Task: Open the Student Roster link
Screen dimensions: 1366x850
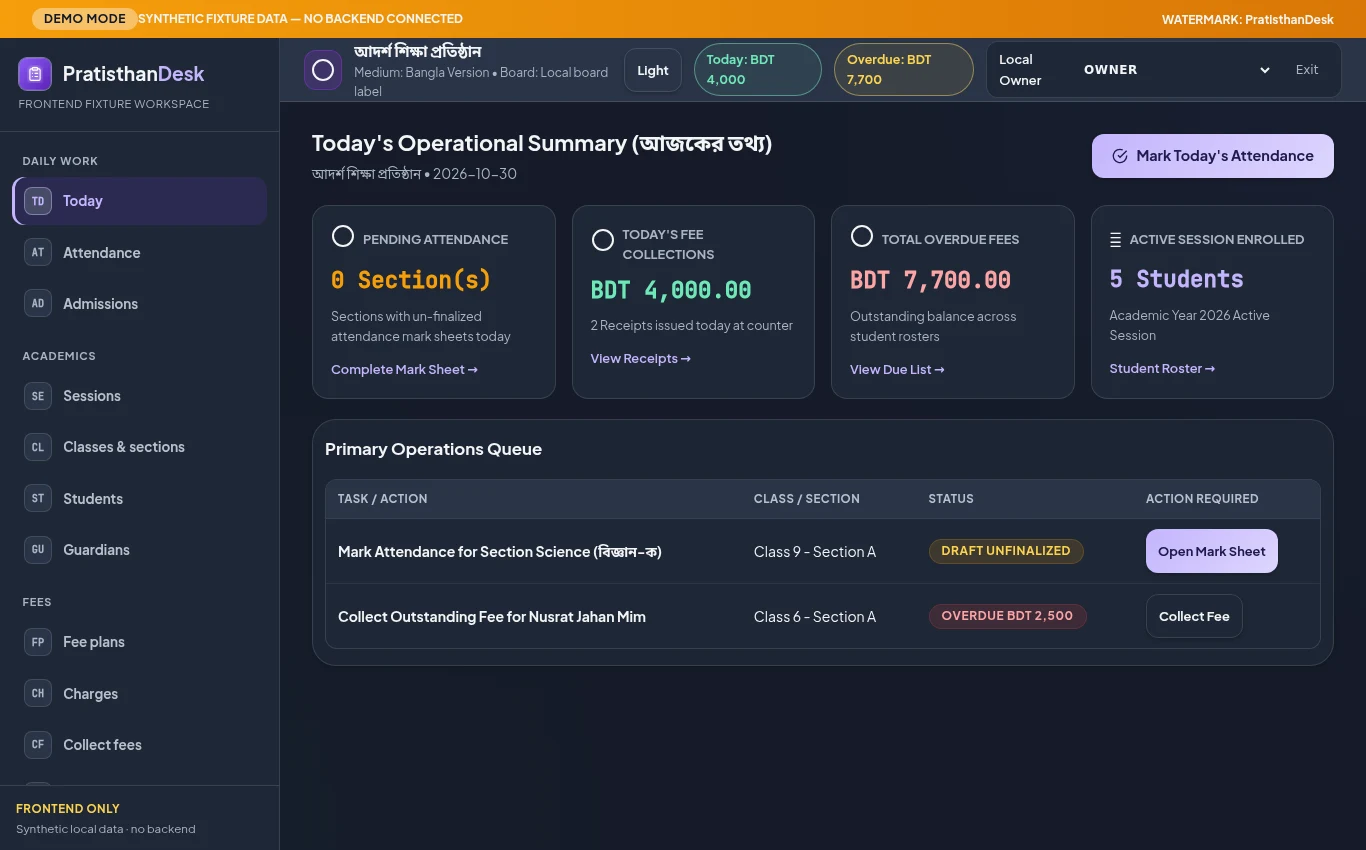Action: pos(1162,369)
